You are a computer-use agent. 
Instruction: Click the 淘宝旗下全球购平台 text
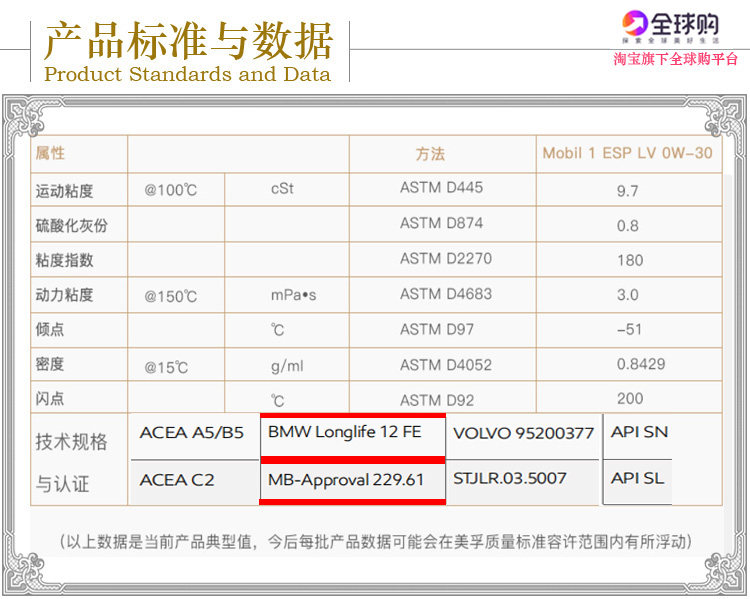click(675, 59)
